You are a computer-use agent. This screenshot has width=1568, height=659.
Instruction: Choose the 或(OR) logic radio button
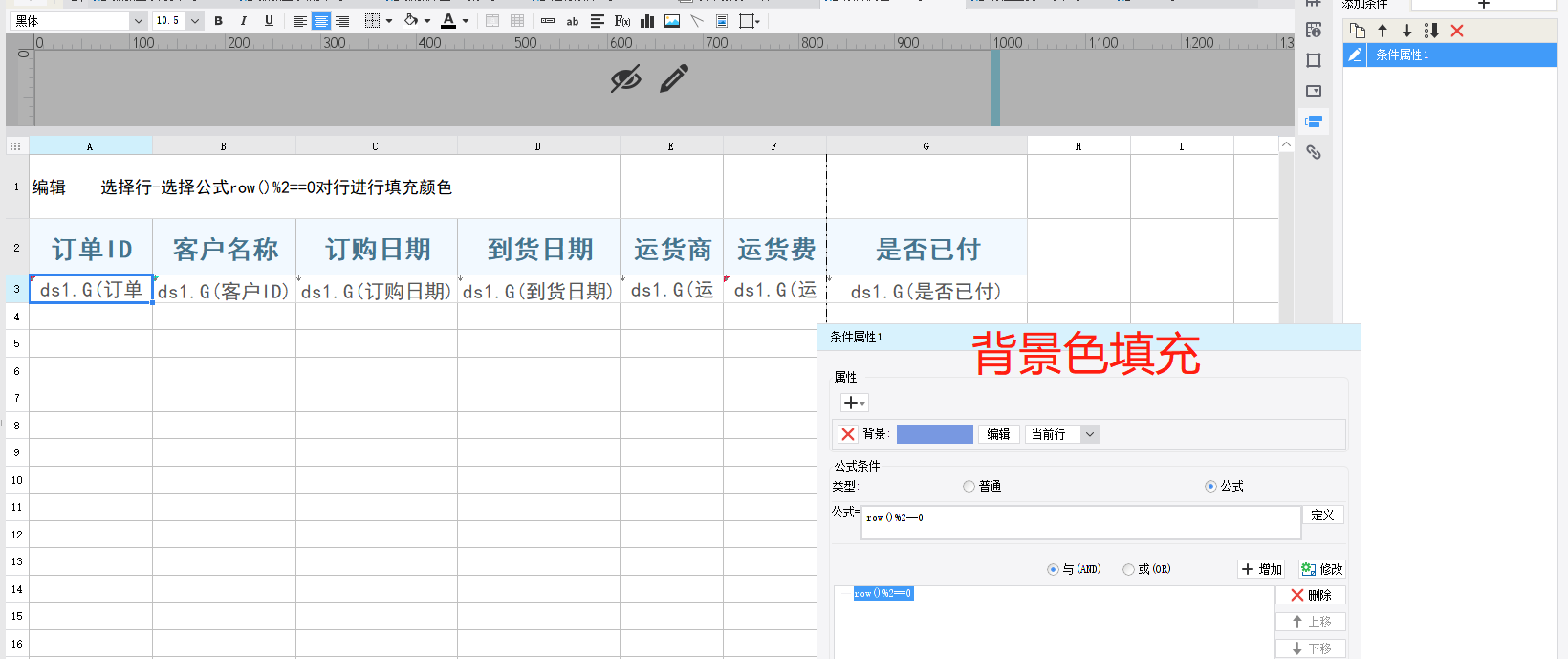click(1128, 569)
